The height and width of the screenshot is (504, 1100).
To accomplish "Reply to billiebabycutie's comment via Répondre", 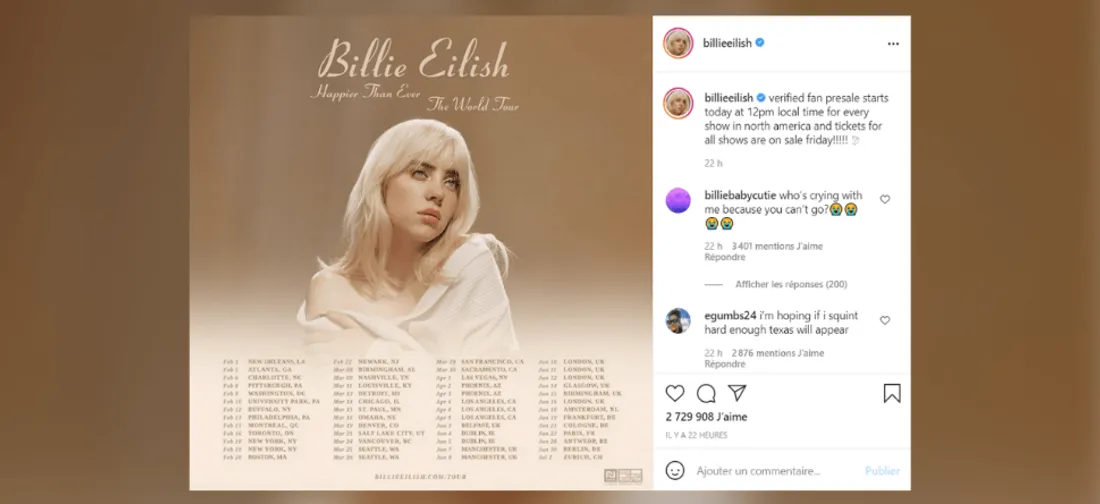I will (x=725, y=258).
